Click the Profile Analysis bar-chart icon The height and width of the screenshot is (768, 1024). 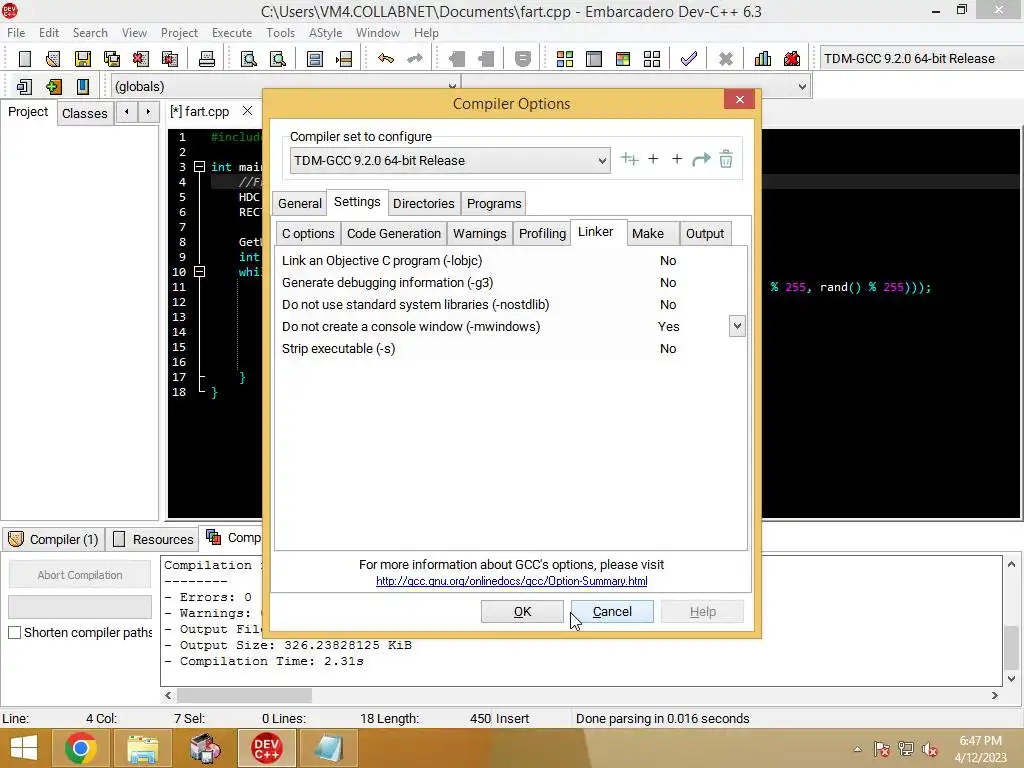763,59
